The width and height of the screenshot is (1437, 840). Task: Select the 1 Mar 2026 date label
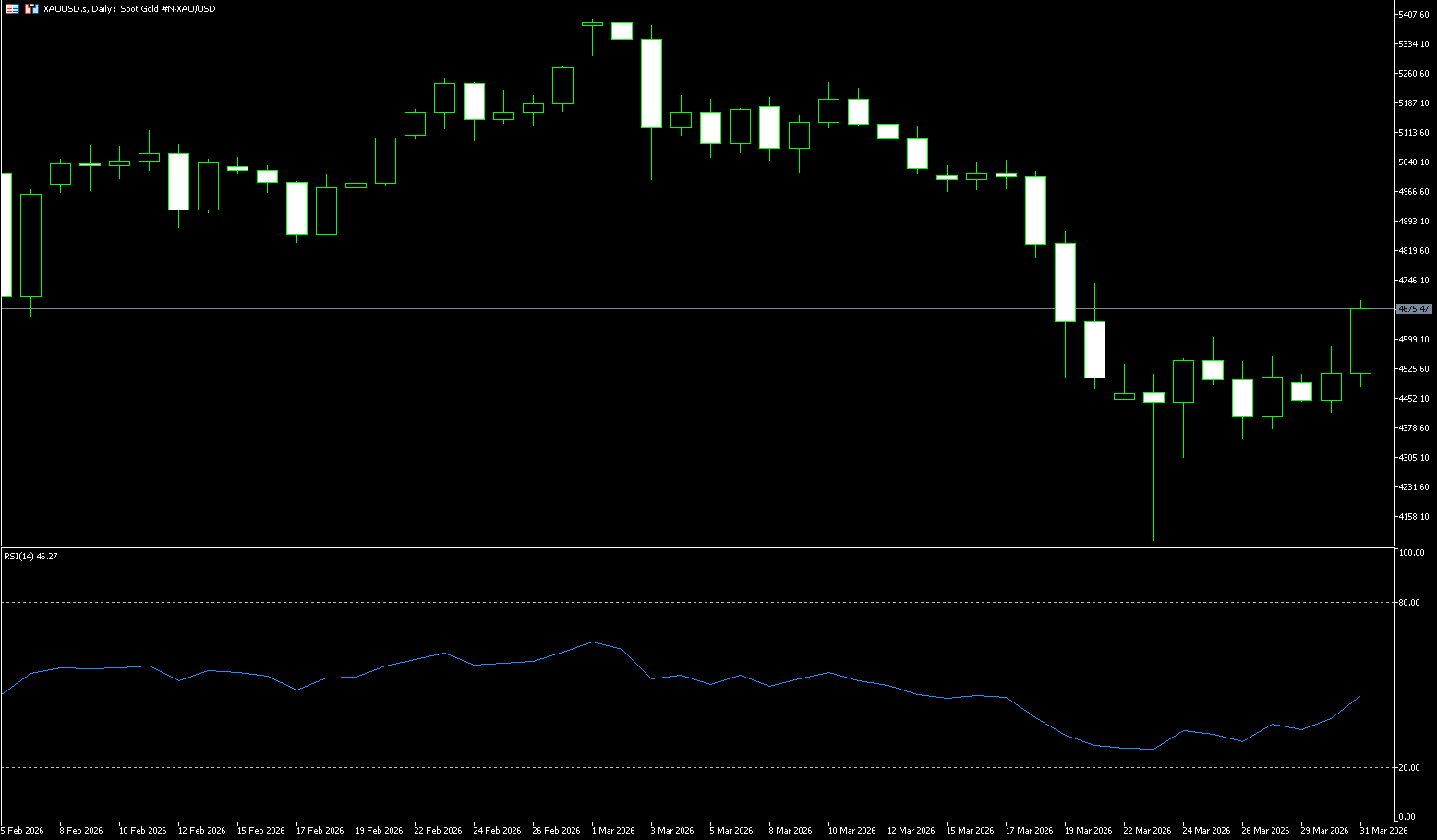click(612, 831)
